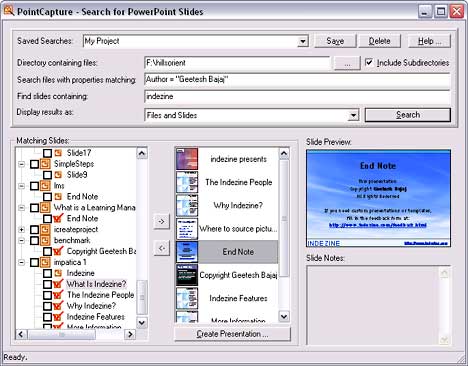Tick the checkbox for benchmark
The width and height of the screenshot is (468, 366).
tap(34, 241)
